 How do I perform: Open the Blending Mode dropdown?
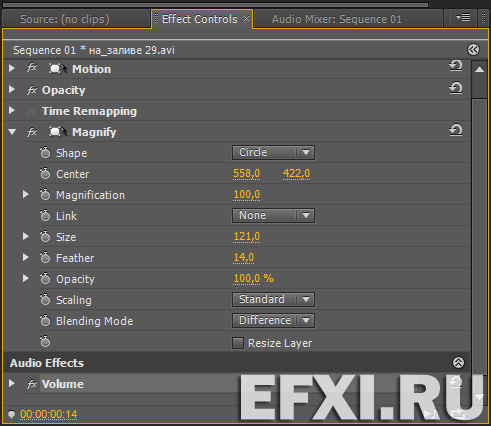tap(273, 320)
